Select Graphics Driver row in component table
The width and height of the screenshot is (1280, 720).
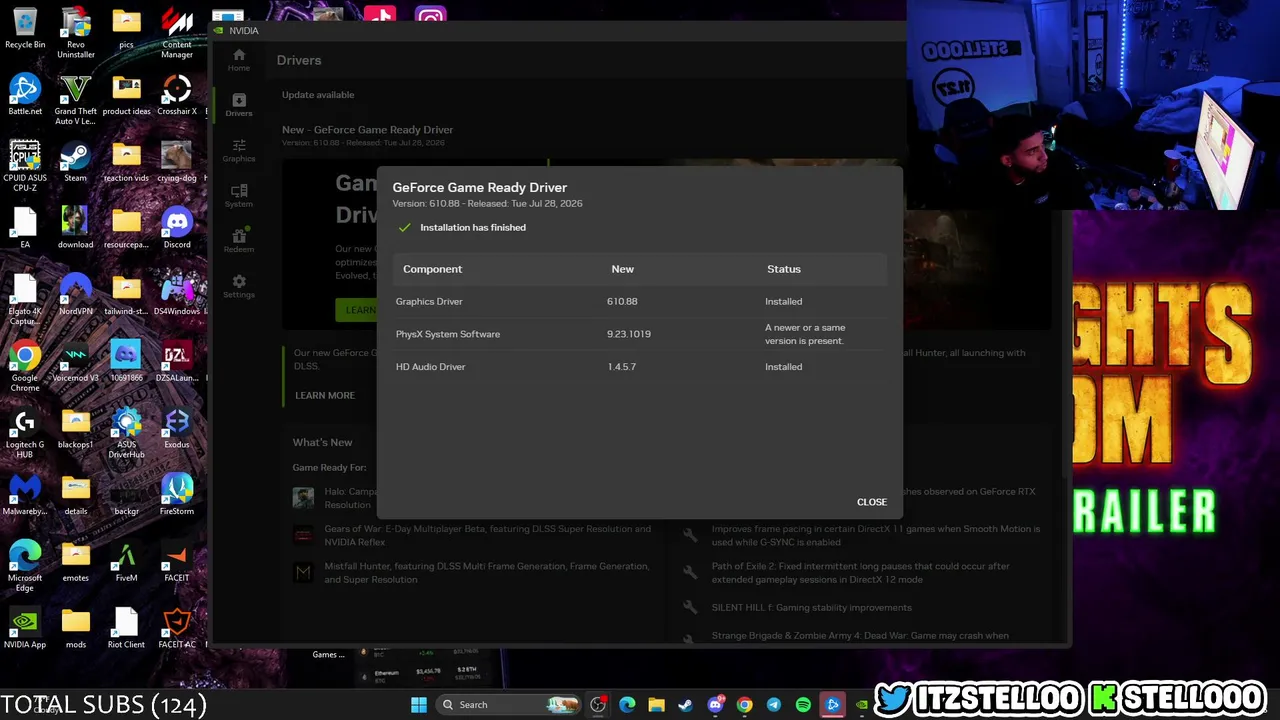(x=640, y=301)
